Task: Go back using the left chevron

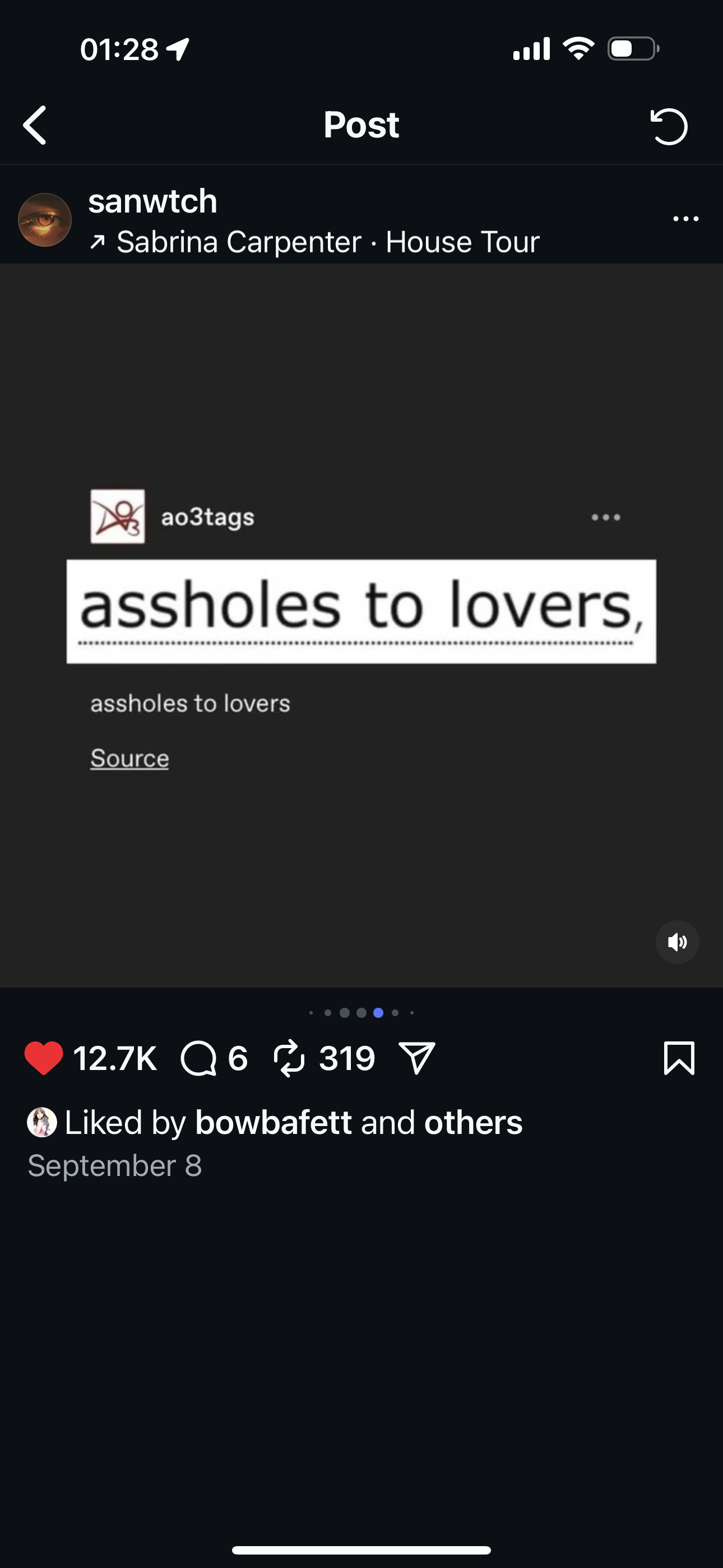Action: point(35,126)
